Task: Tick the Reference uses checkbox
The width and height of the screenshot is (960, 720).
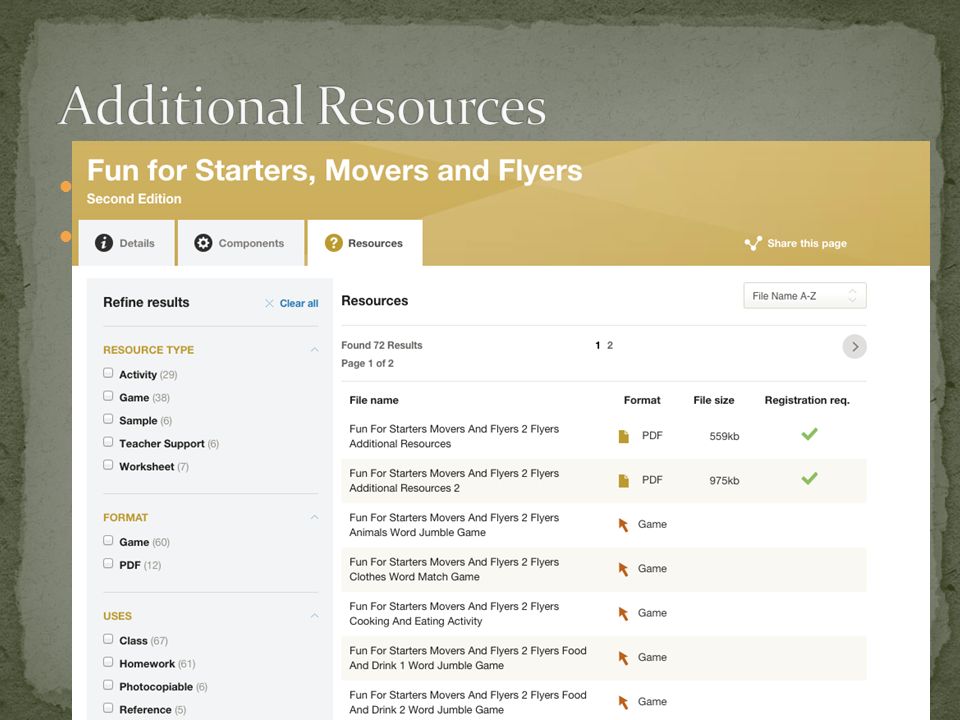Action: coord(108,708)
